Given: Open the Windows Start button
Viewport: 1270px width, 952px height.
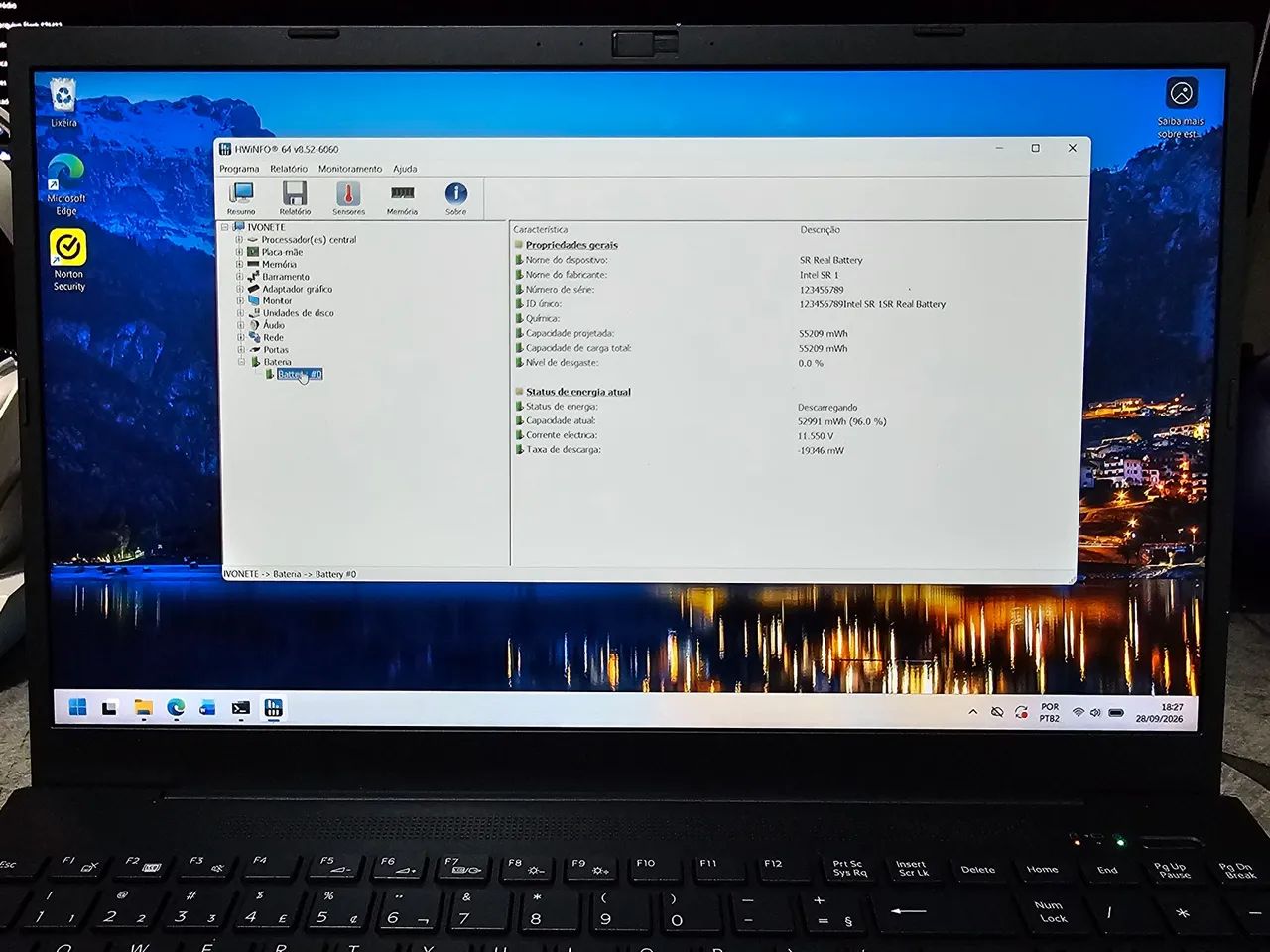Looking at the screenshot, I should [x=77, y=707].
